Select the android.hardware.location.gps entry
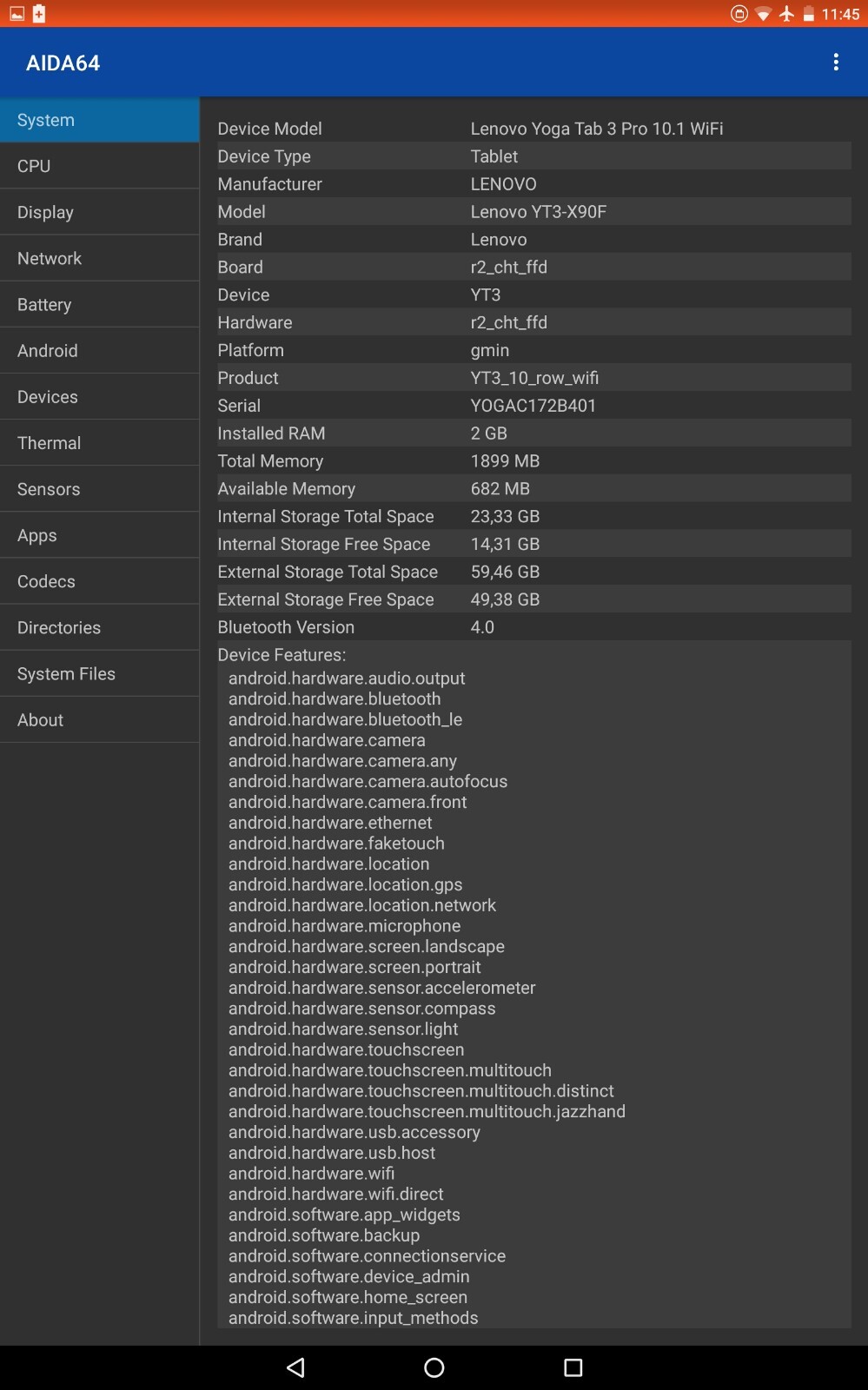 point(345,884)
